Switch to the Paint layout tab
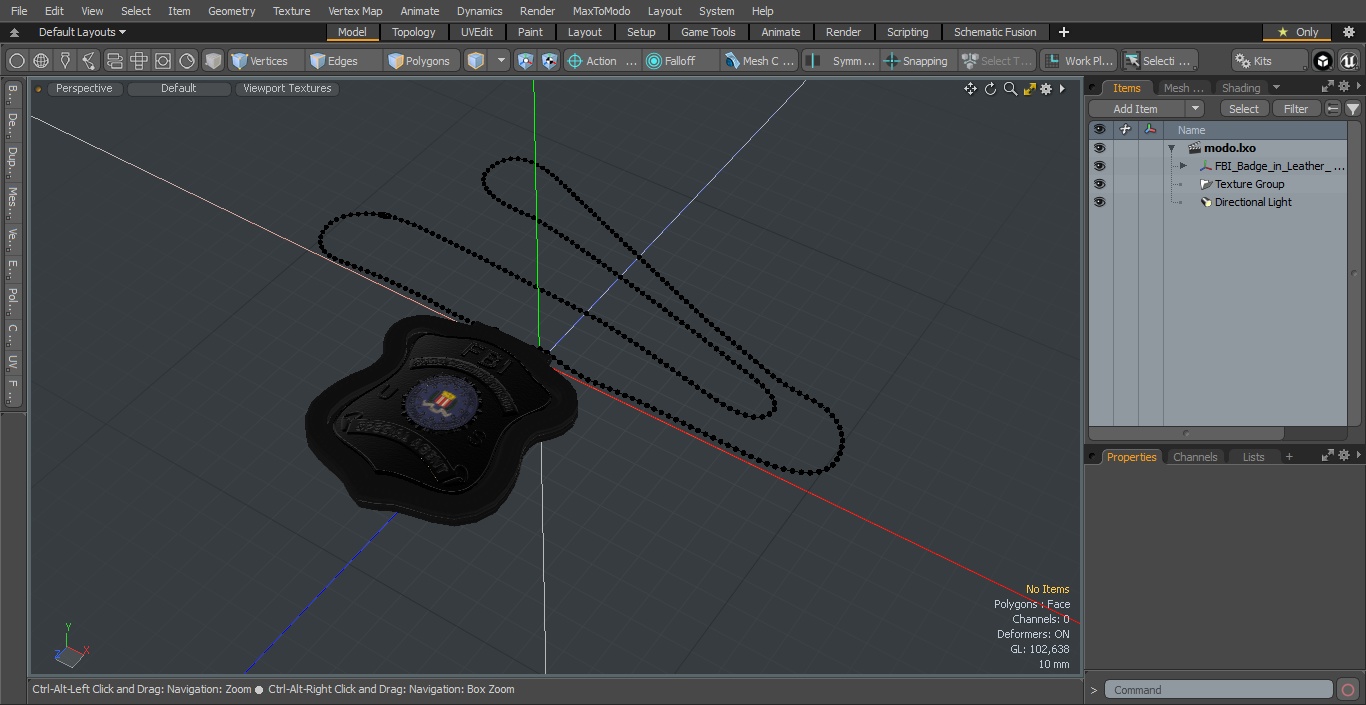This screenshot has width=1366, height=705. (x=531, y=32)
